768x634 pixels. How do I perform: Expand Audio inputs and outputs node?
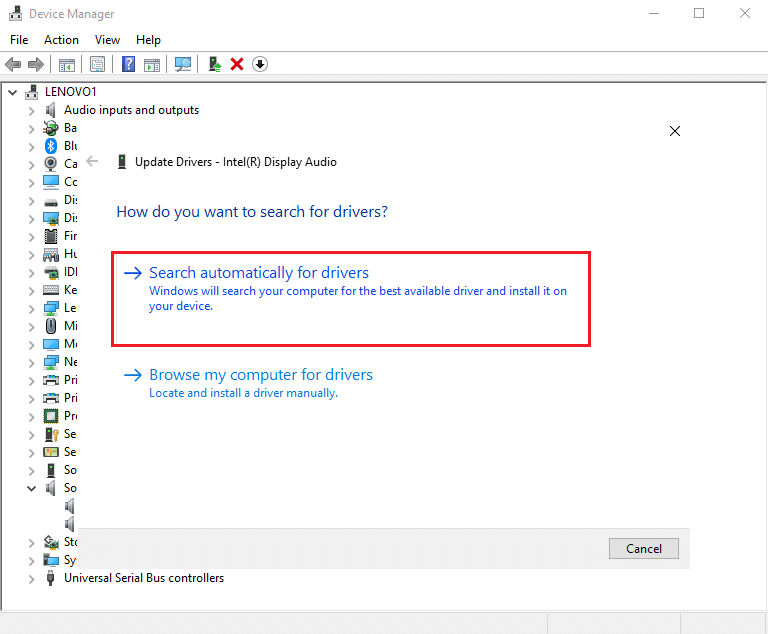click(31, 110)
